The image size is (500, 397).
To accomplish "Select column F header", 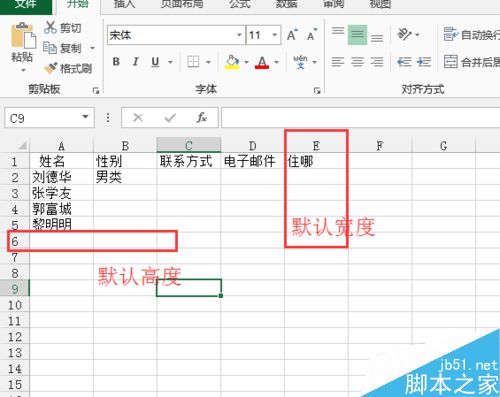I will 380,146.
